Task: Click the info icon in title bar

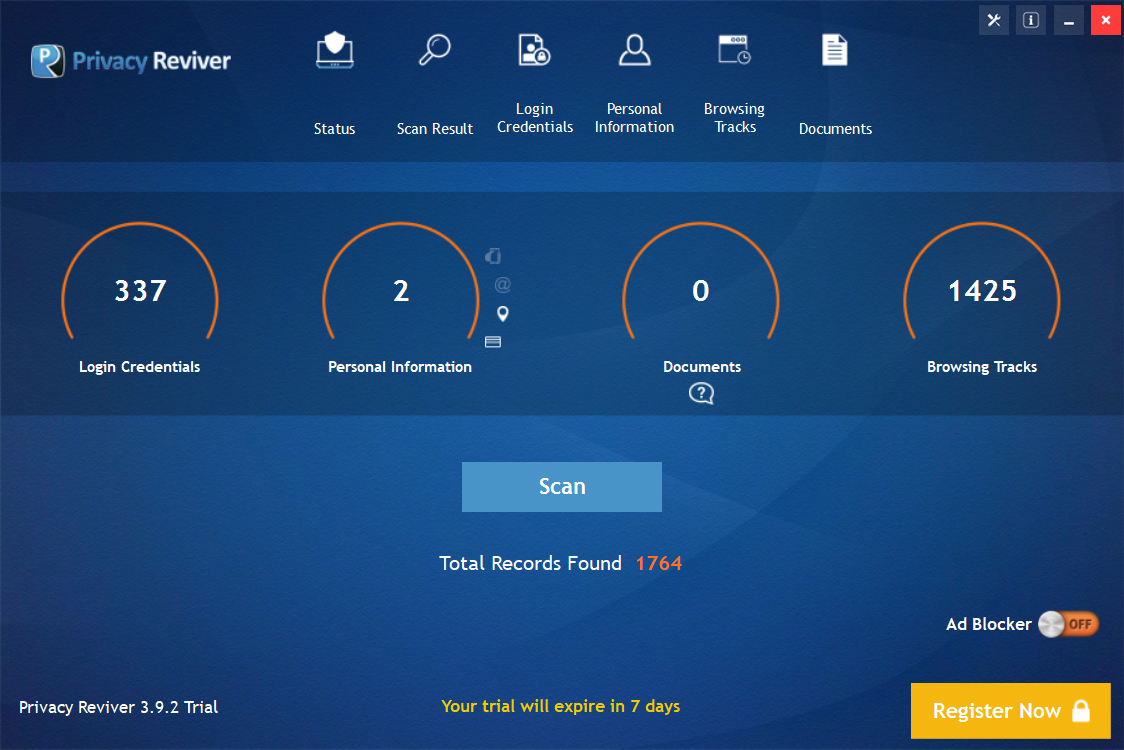Action: point(1031,20)
